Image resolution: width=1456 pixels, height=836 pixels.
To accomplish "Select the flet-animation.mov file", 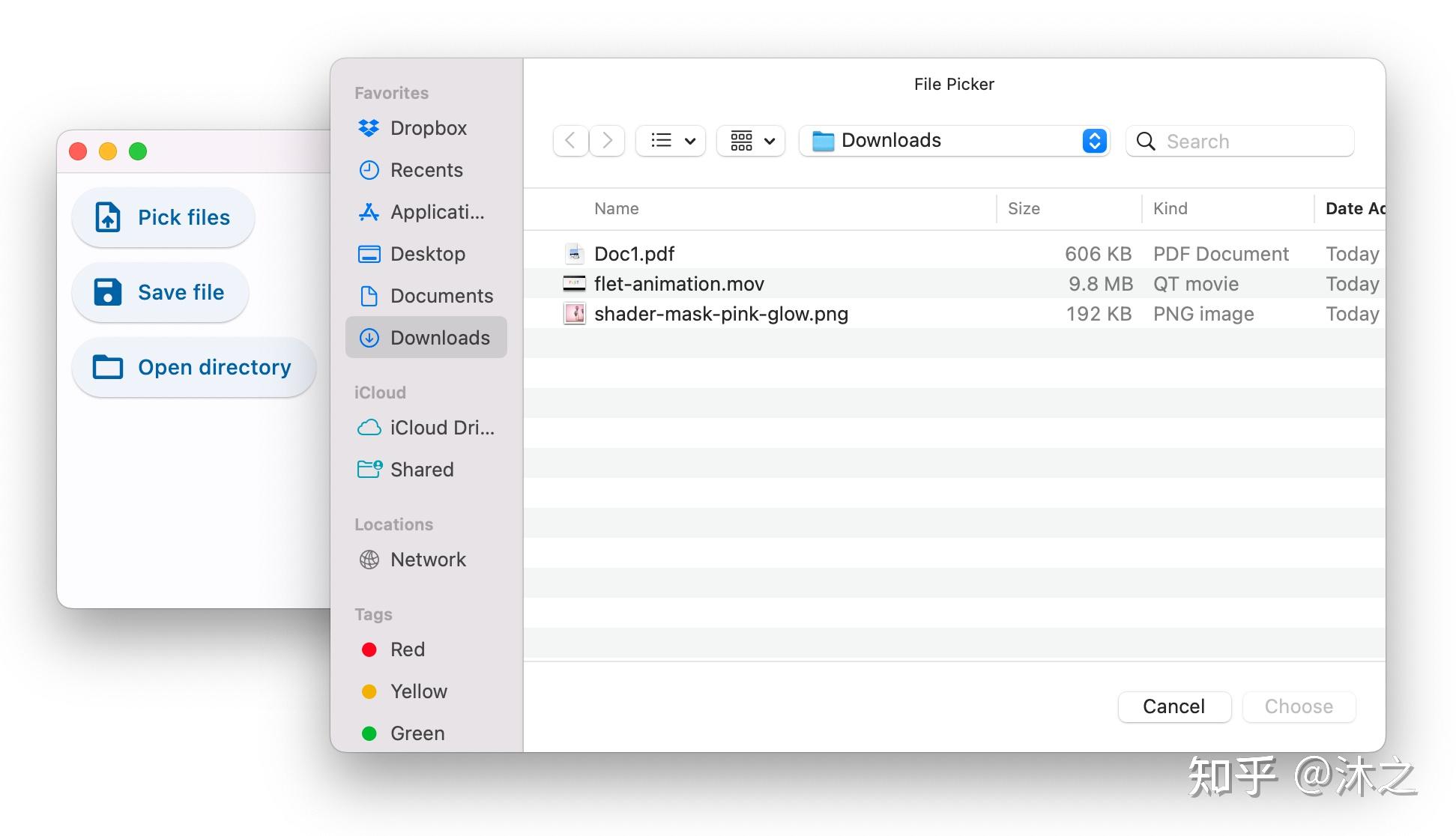I will coord(678,283).
